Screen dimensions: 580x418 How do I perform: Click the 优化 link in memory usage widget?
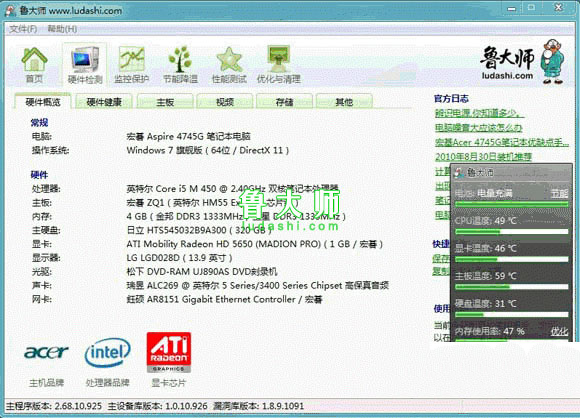pyautogui.click(x=559, y=331)
